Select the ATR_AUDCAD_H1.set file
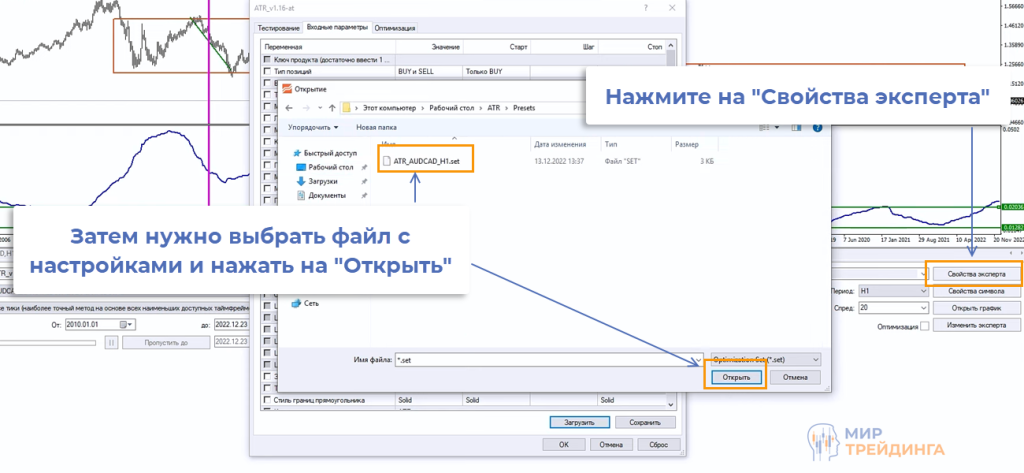The image size is (1024, 473). tap(425, 159)
